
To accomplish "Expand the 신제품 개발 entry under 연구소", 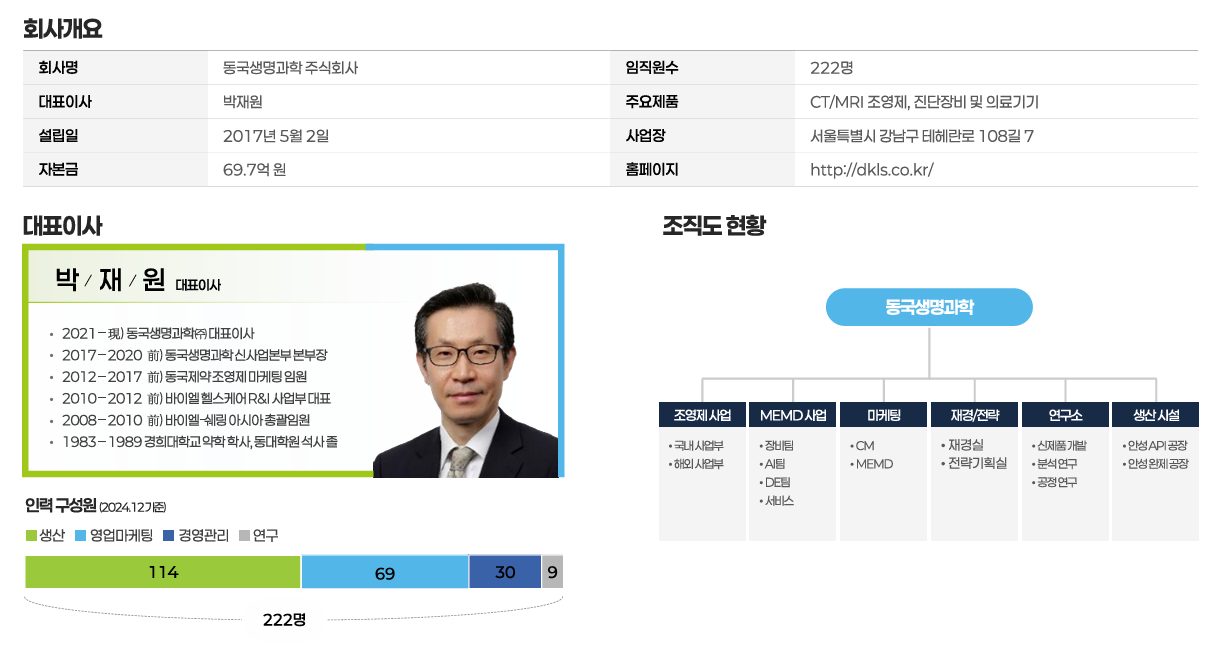I will (x=1063, y=444).
